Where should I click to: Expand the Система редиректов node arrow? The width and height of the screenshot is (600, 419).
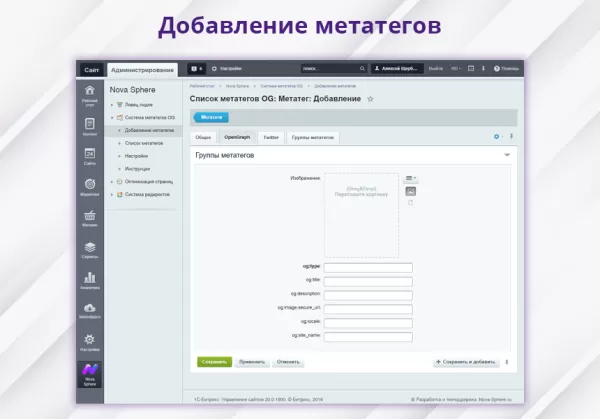click(x=112, y=195)
